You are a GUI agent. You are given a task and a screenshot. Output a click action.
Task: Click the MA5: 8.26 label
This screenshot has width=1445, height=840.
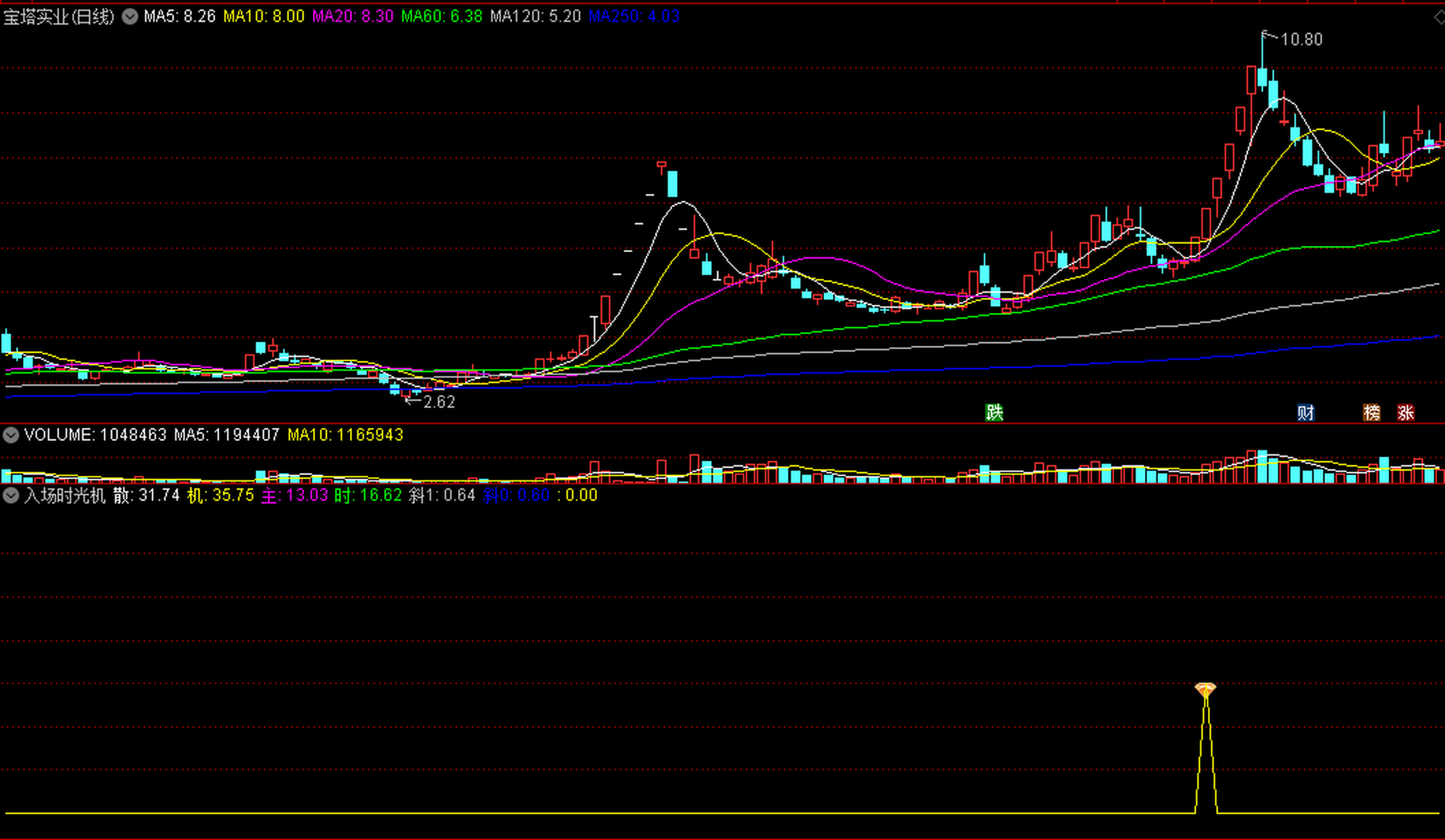pos(179,16)
